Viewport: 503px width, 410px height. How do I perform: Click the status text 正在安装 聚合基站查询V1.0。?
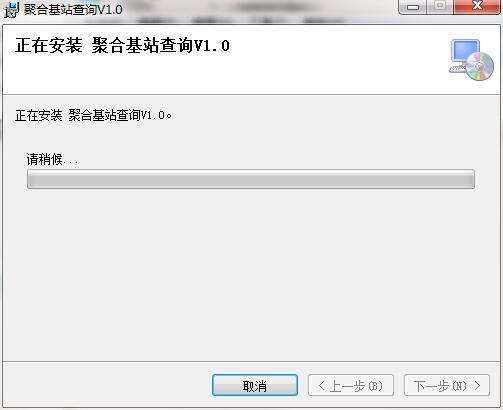tap(93, 115)
